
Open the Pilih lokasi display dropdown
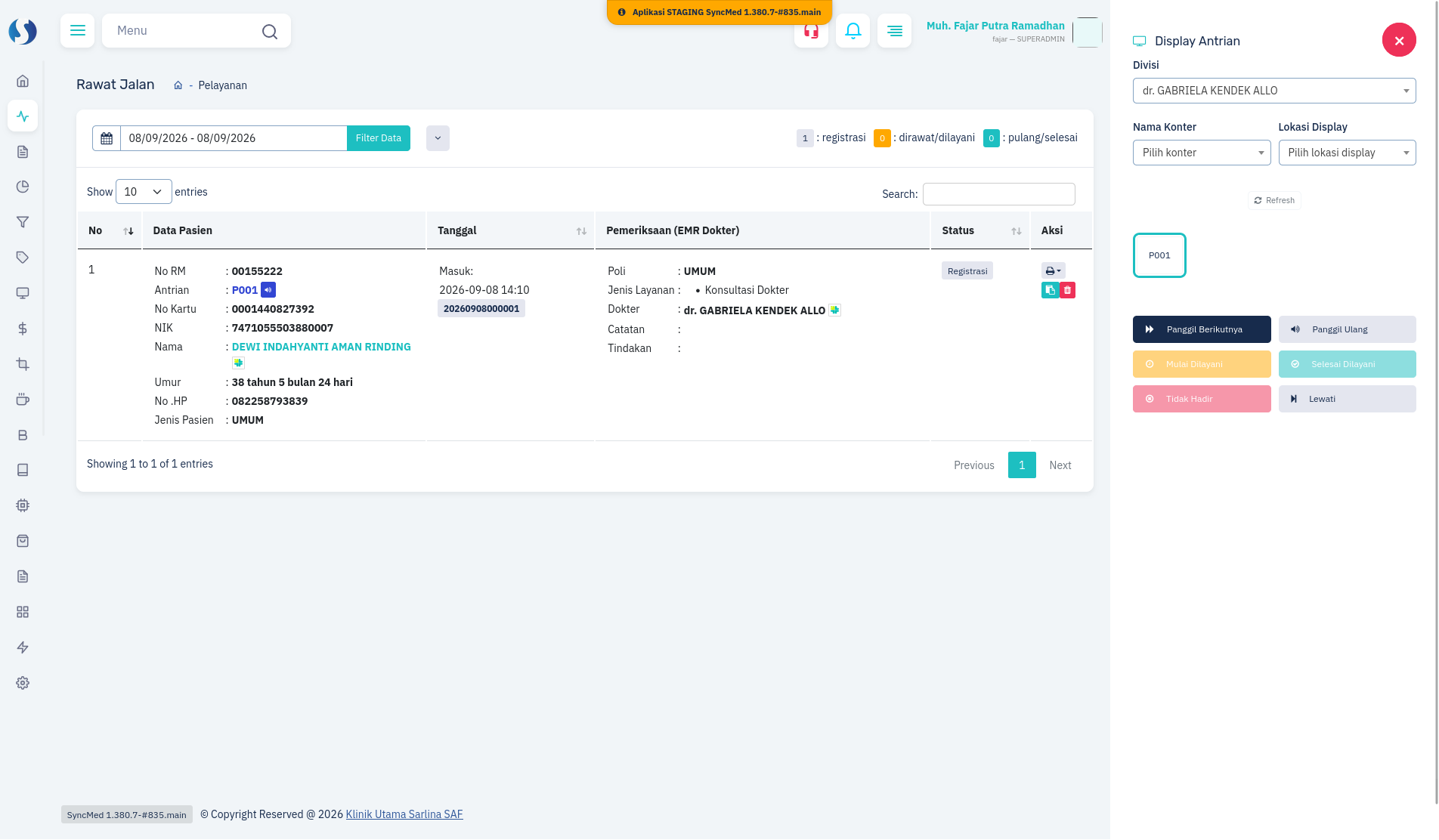click(1348, 153)
